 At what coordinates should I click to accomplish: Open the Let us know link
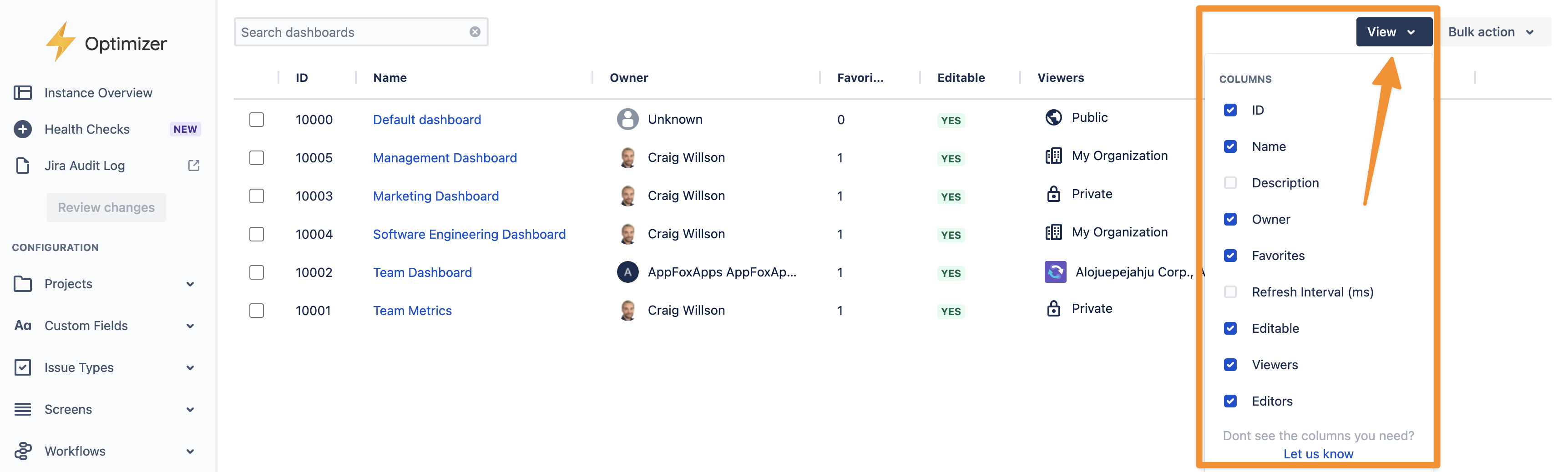click(1318, 454)
